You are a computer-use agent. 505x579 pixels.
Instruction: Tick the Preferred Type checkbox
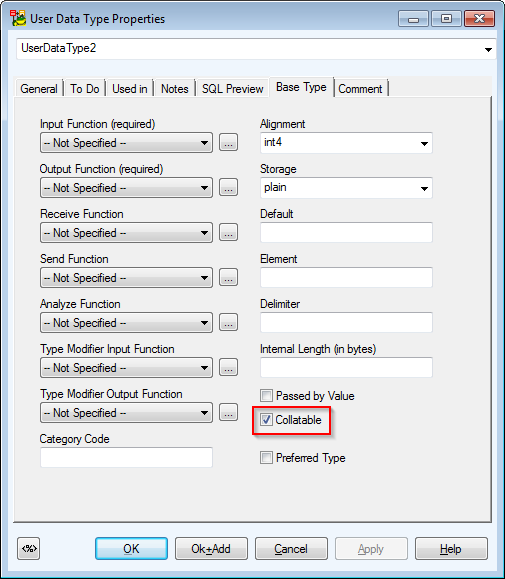(266, 458)
